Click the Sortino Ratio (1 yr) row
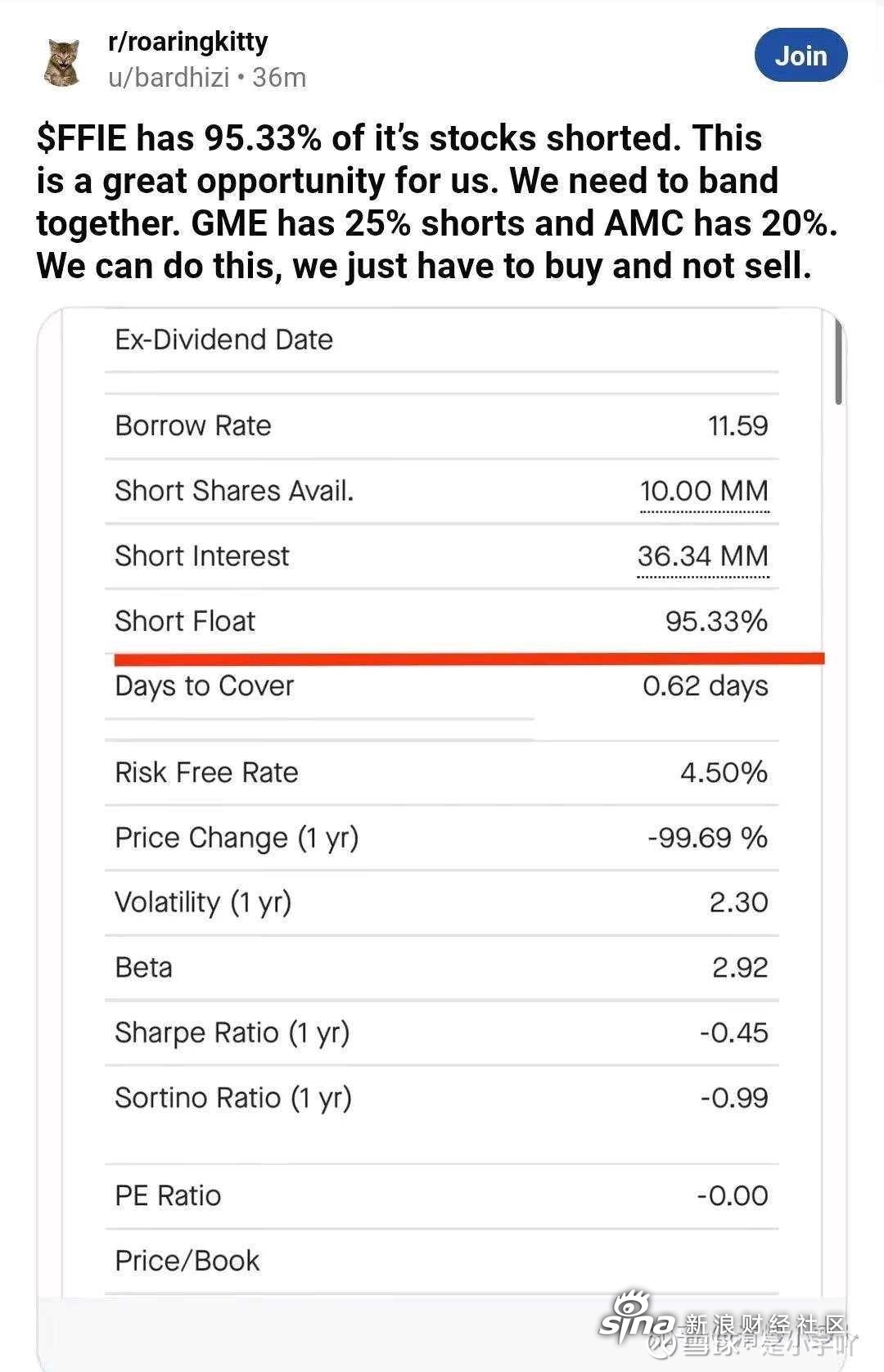This screenshot has height=1372, width=884. coord(441,1098)
